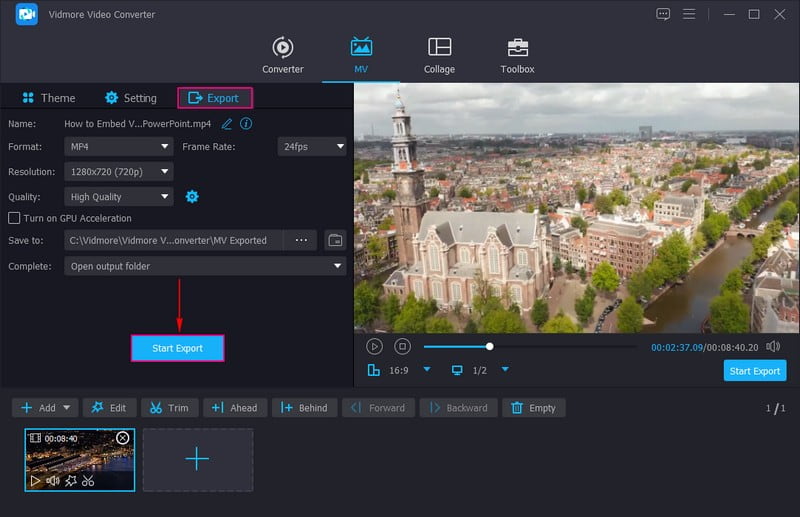Image resolution: width=800 pixels, height=517 pixels.
Task: Click the playback progress slider
Action: click(x=530, y=347)
